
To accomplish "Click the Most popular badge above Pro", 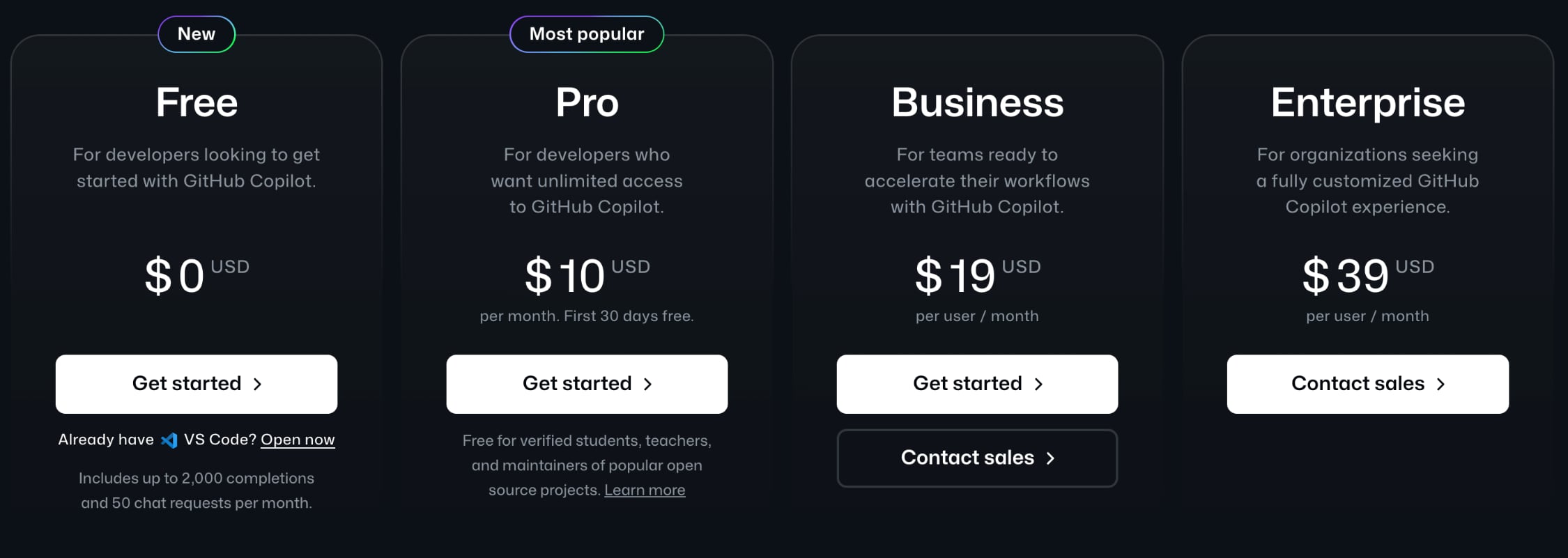I will [x=587, y=34].
